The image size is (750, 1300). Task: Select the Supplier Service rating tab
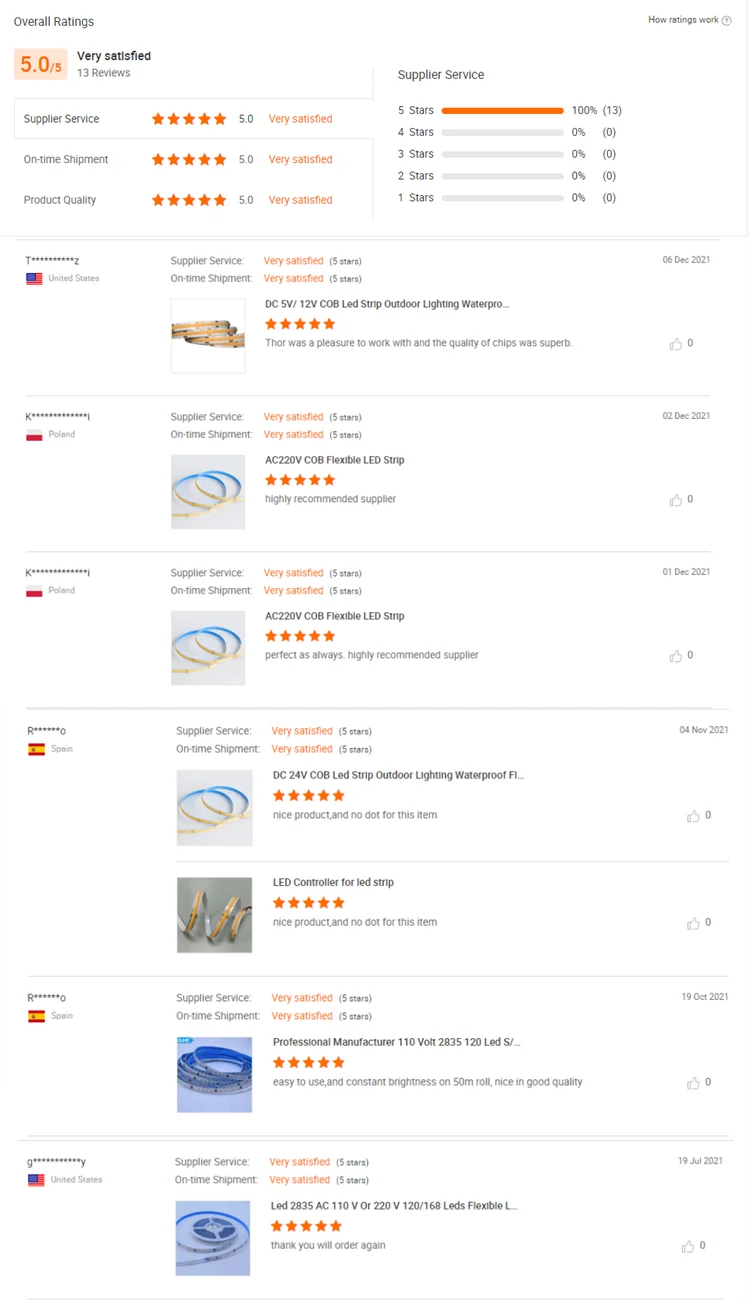[62, 119]
